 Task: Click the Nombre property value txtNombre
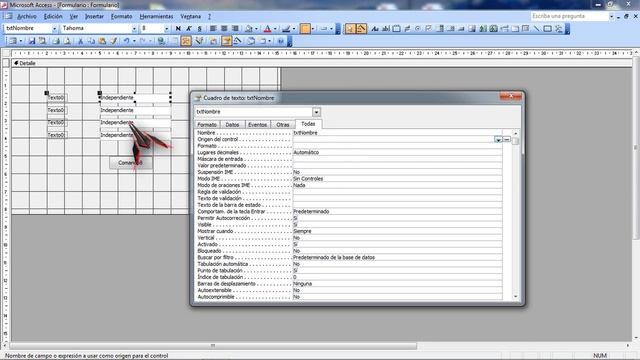pyautogui.click(x=305, y=133)
